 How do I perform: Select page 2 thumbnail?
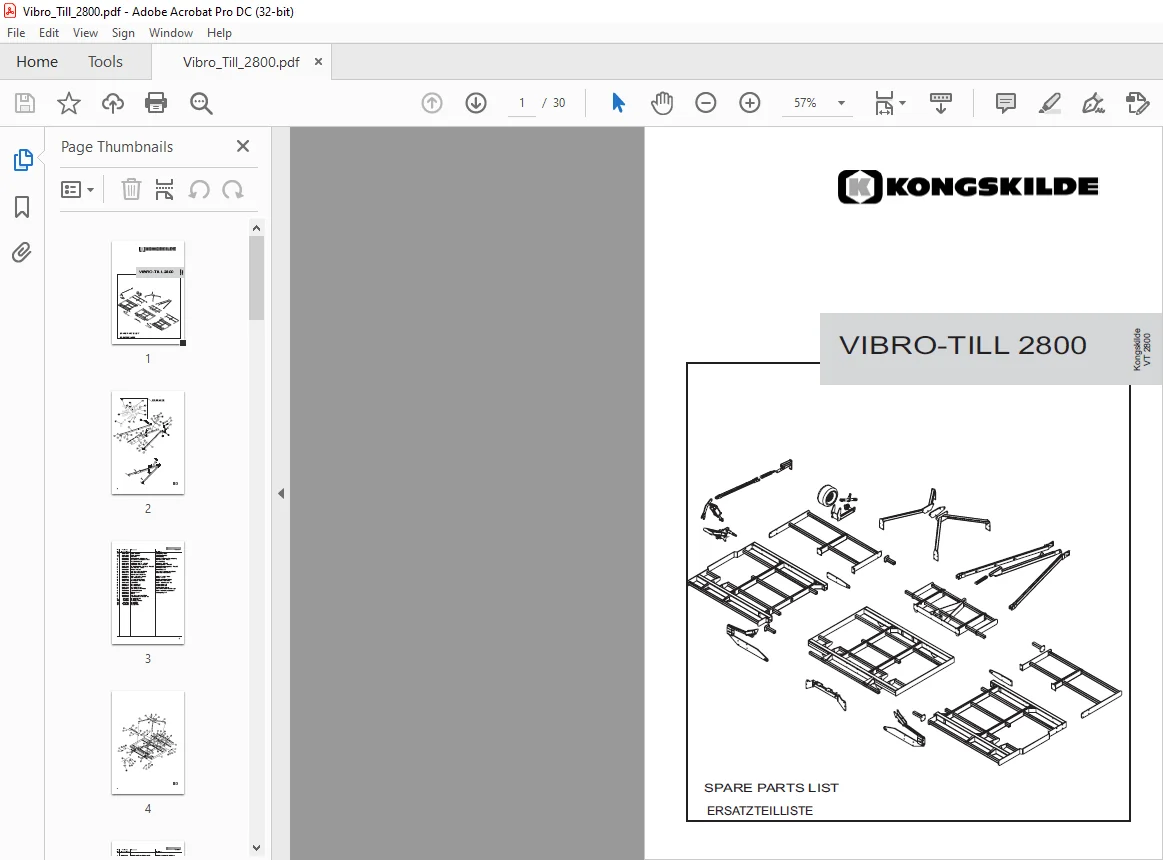(148, 442)
